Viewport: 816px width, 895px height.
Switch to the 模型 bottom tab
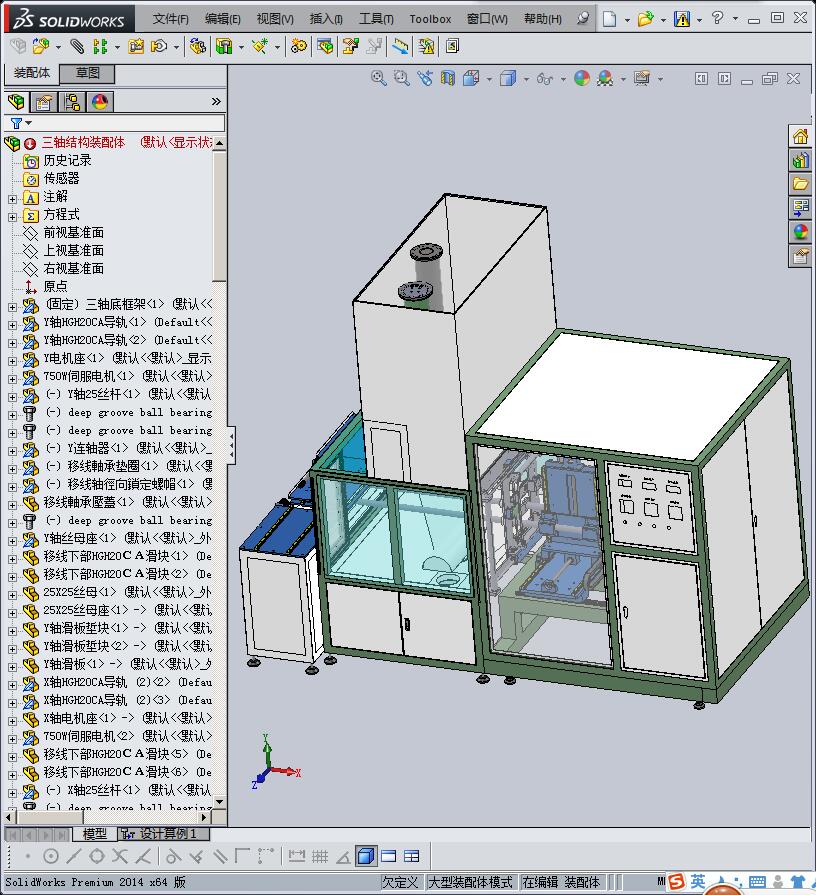[95, 834]
